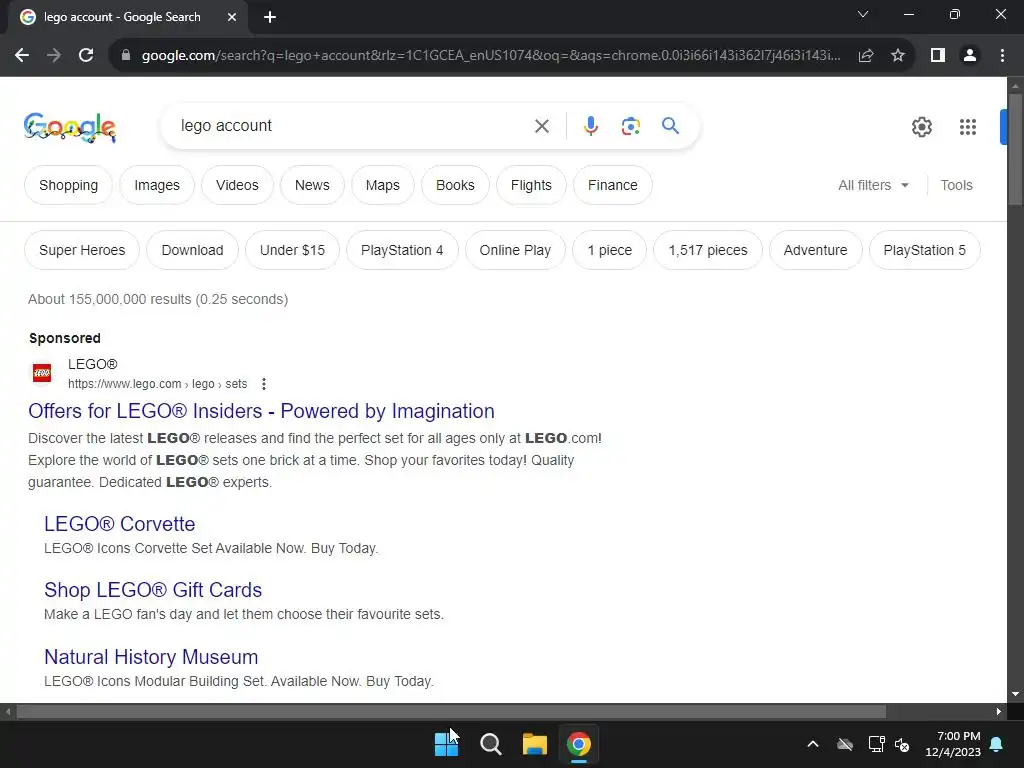1024x768 pixels.
Task: Open the taskbar clock and date
Action: click(953, 744)
